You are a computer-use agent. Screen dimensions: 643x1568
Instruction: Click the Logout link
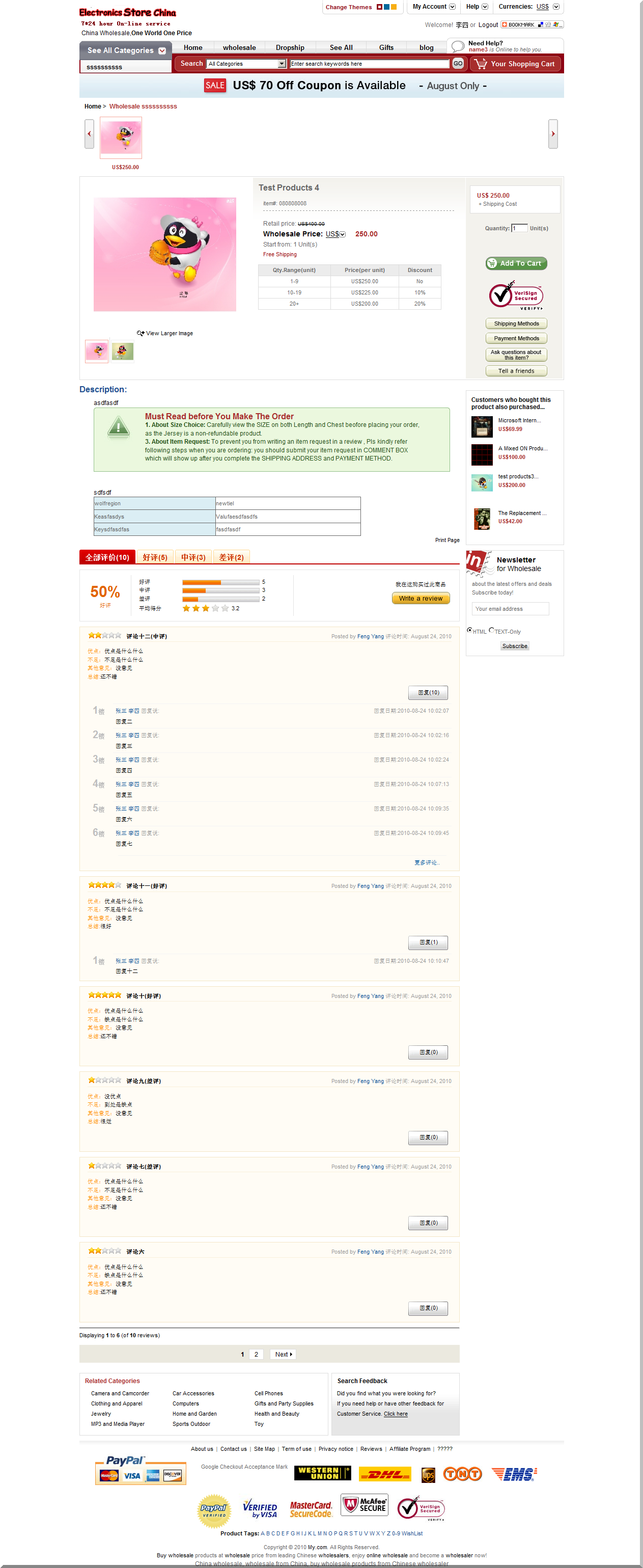click(x=488, y=25)
